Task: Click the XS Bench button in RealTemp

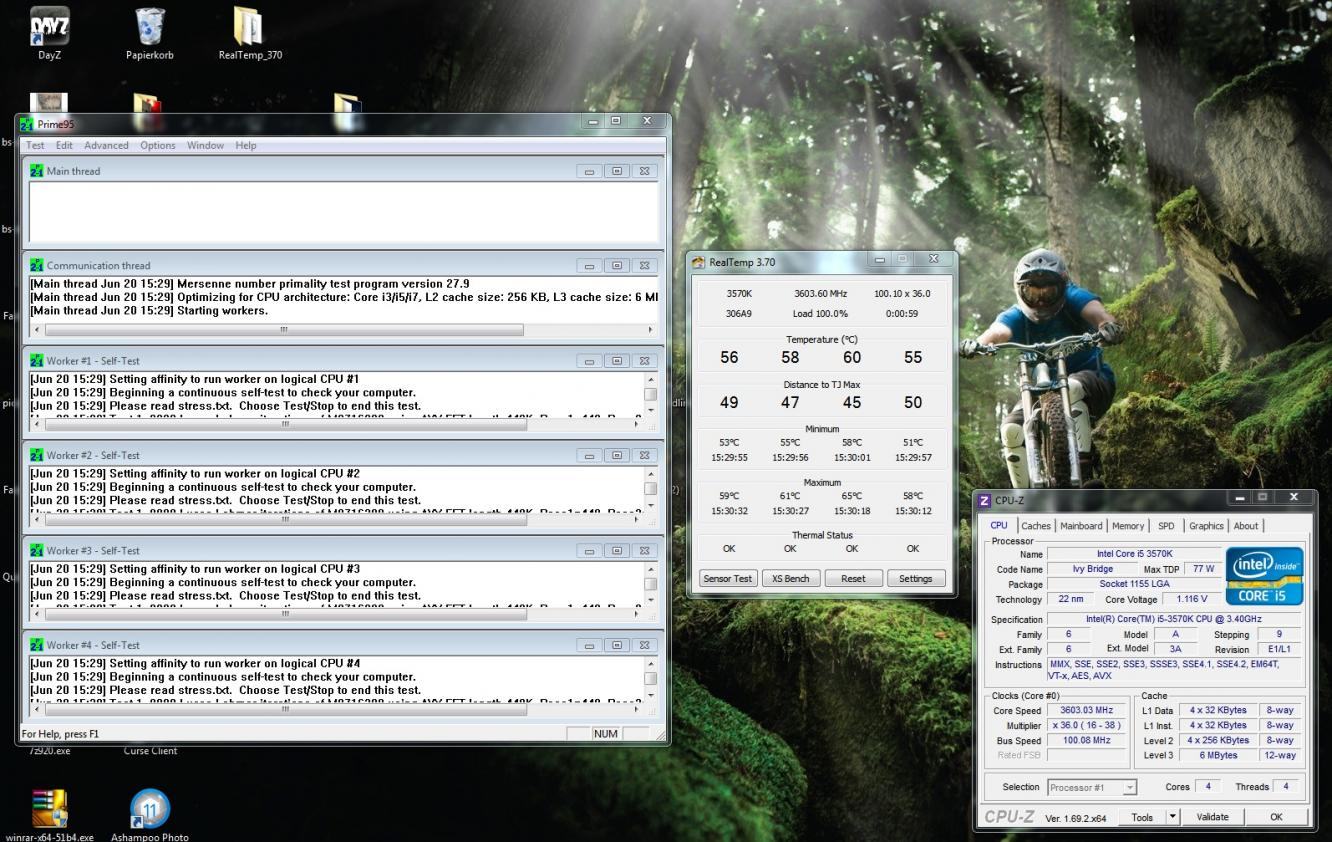Action: point(791,578)
